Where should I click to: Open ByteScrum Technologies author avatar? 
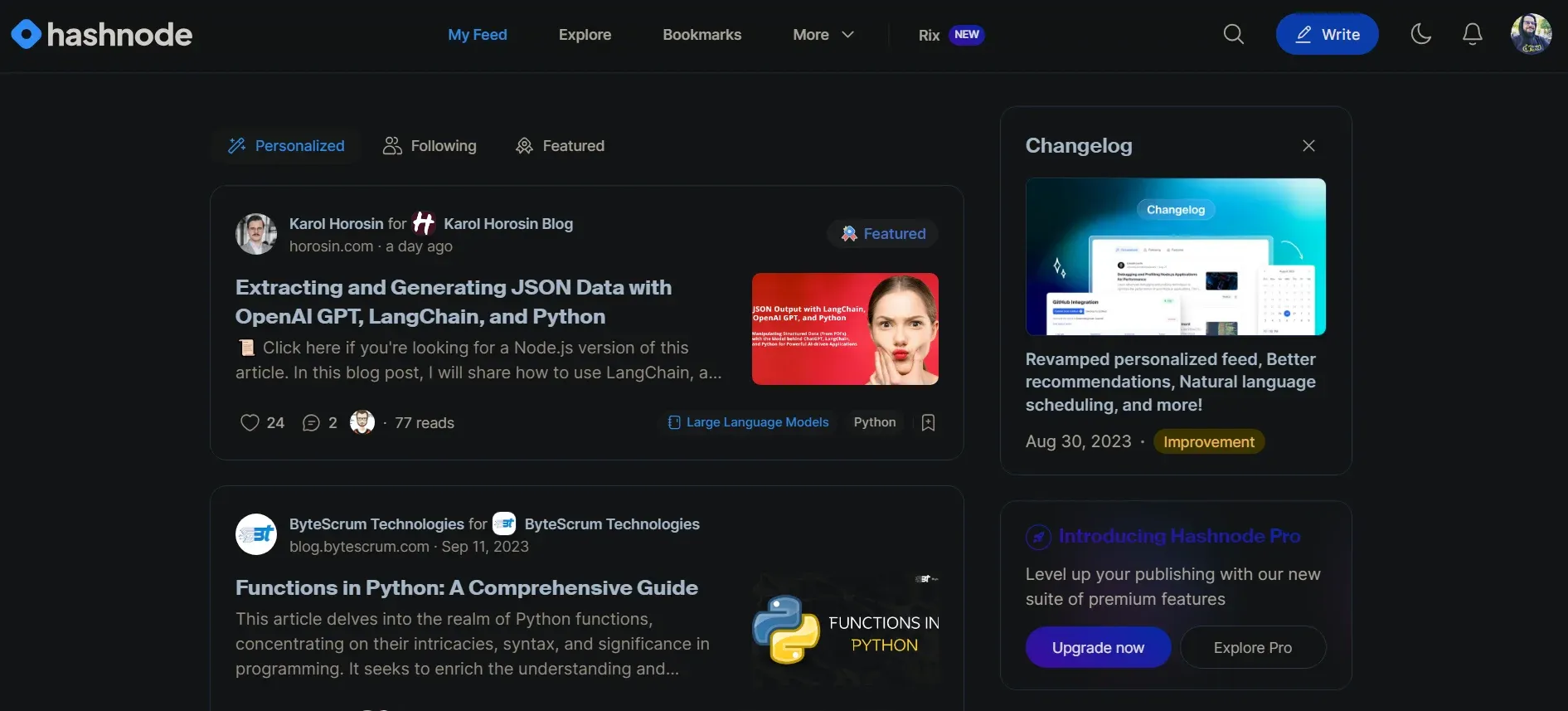tap(256, 534)
